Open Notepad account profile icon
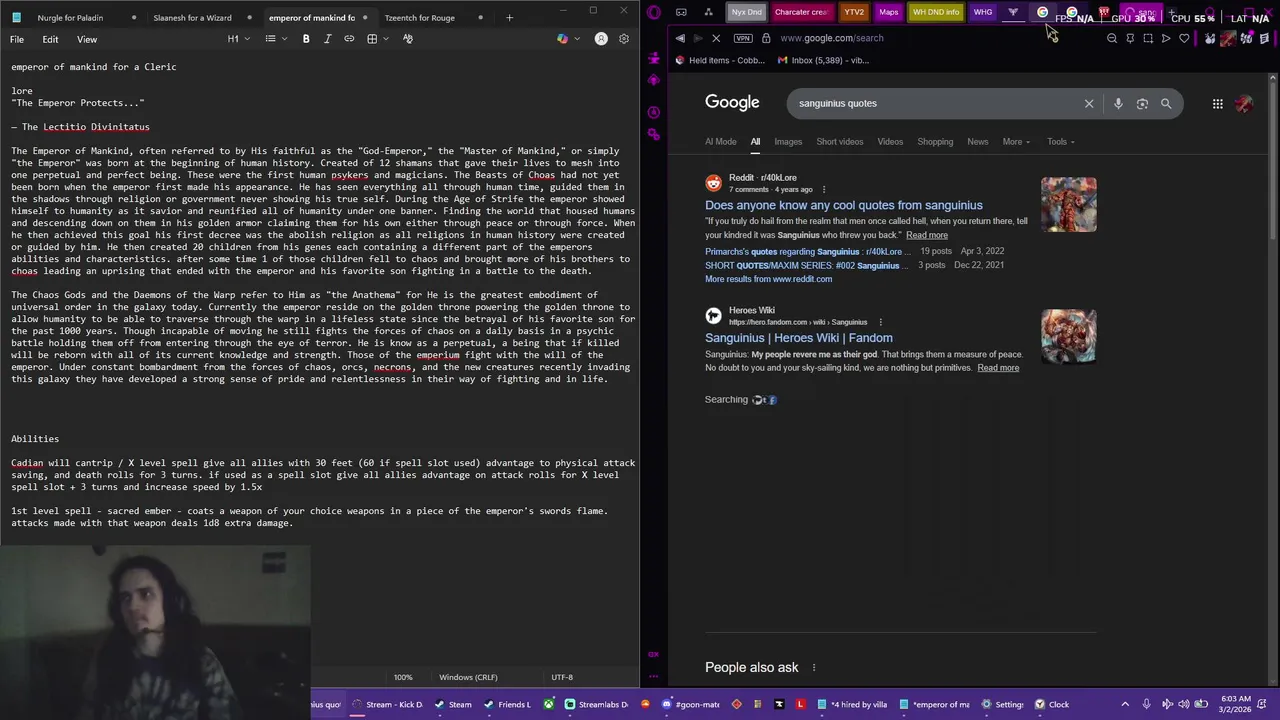1280x720 pixels. click(x=601, y=39)
